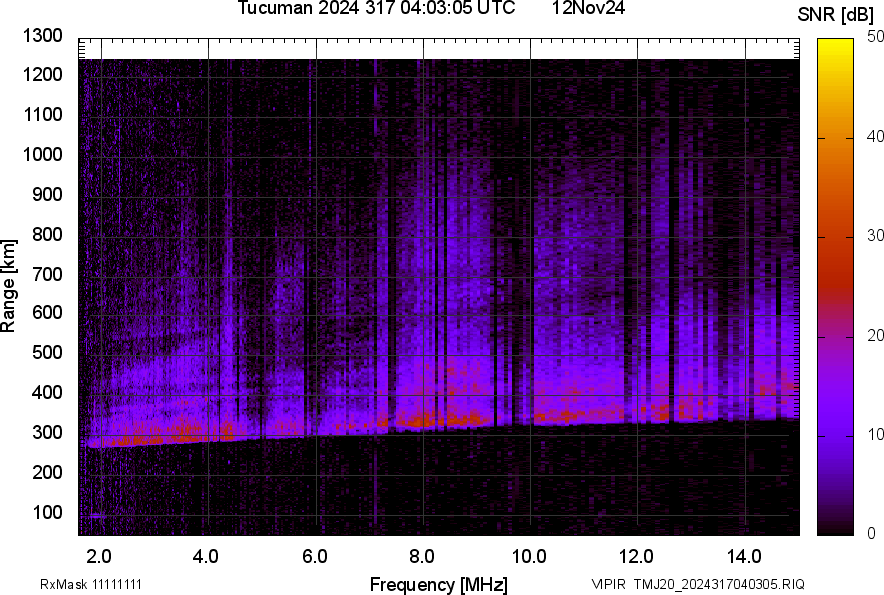884x595 pixels.
Task: Click the 1300 range tick label
Action: pos(42,36)
